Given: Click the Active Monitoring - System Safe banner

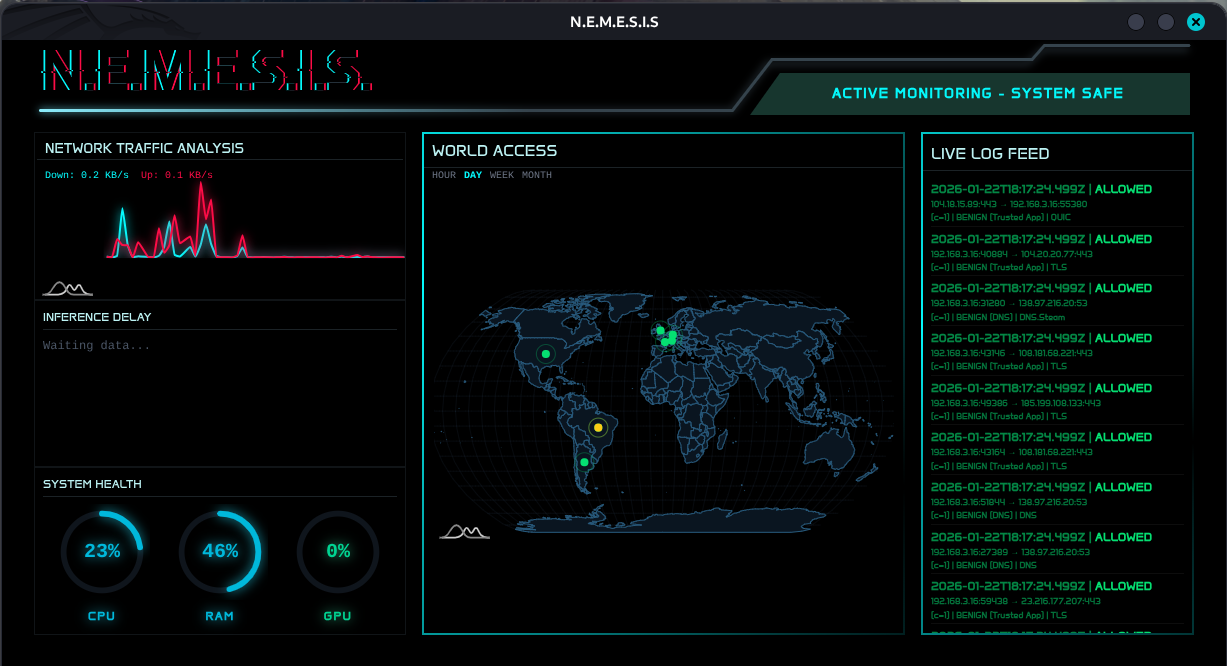Looking at the screenshot, I should 976,93.
